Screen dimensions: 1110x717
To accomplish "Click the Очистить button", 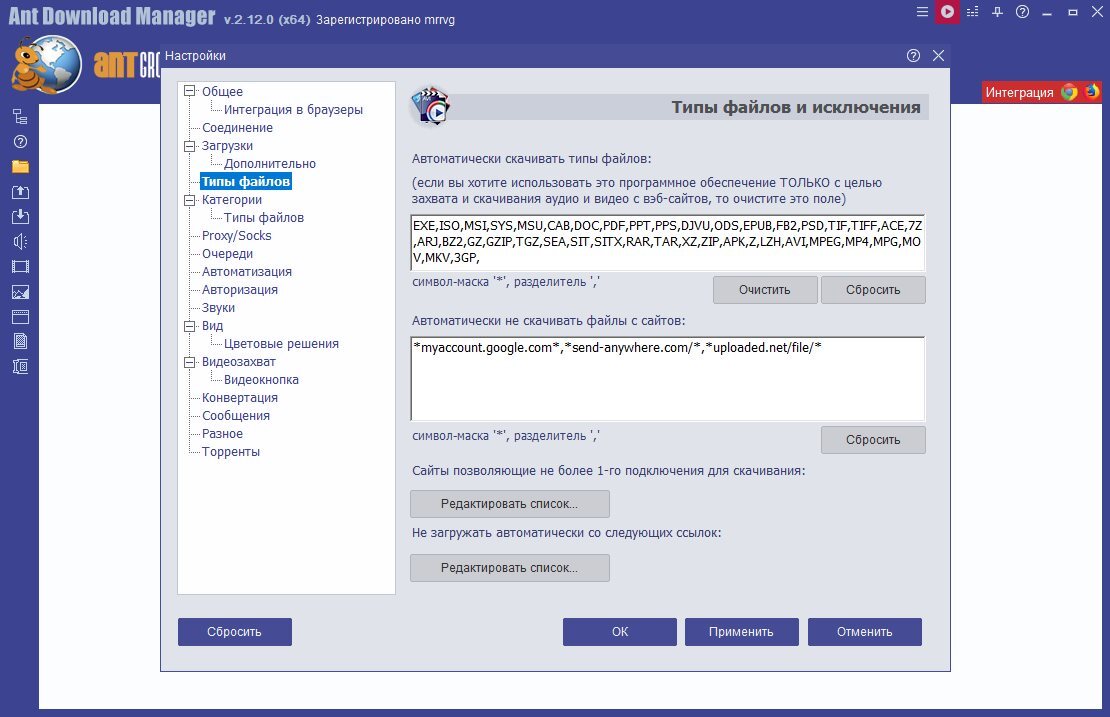I will coord(765,290).
